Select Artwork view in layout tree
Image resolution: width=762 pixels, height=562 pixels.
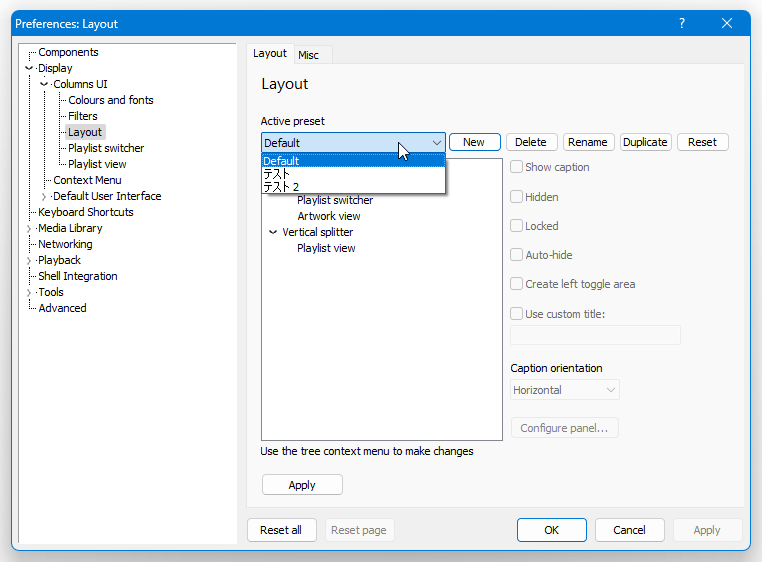329,216
